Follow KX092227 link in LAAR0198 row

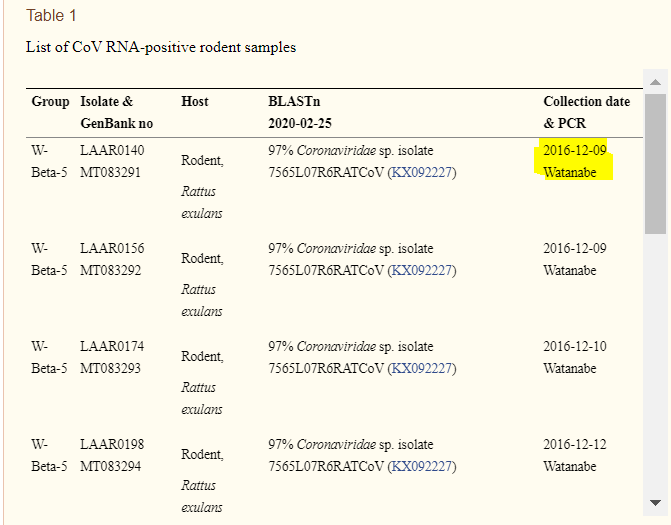[x=422, y=466]
